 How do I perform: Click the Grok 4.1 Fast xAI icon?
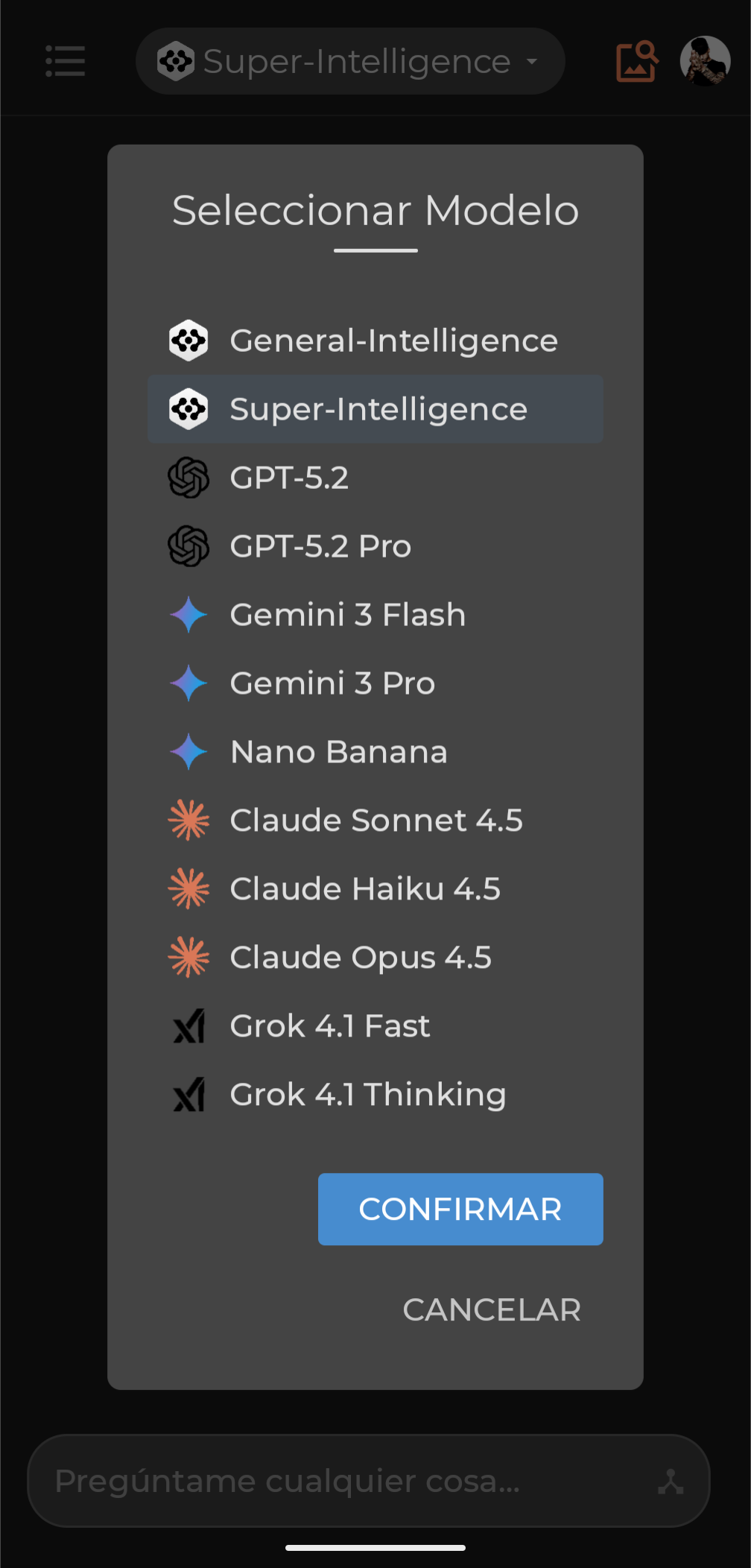click(x=188, y=1026)
